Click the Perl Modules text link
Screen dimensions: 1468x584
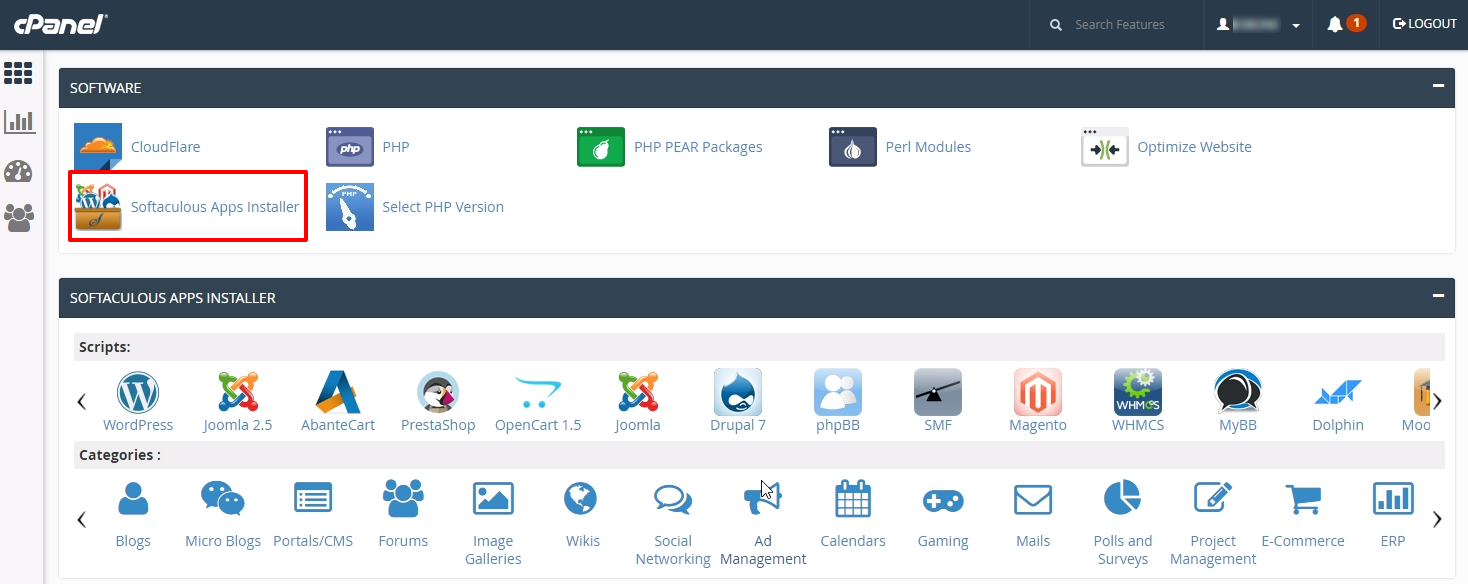[928, 147]
